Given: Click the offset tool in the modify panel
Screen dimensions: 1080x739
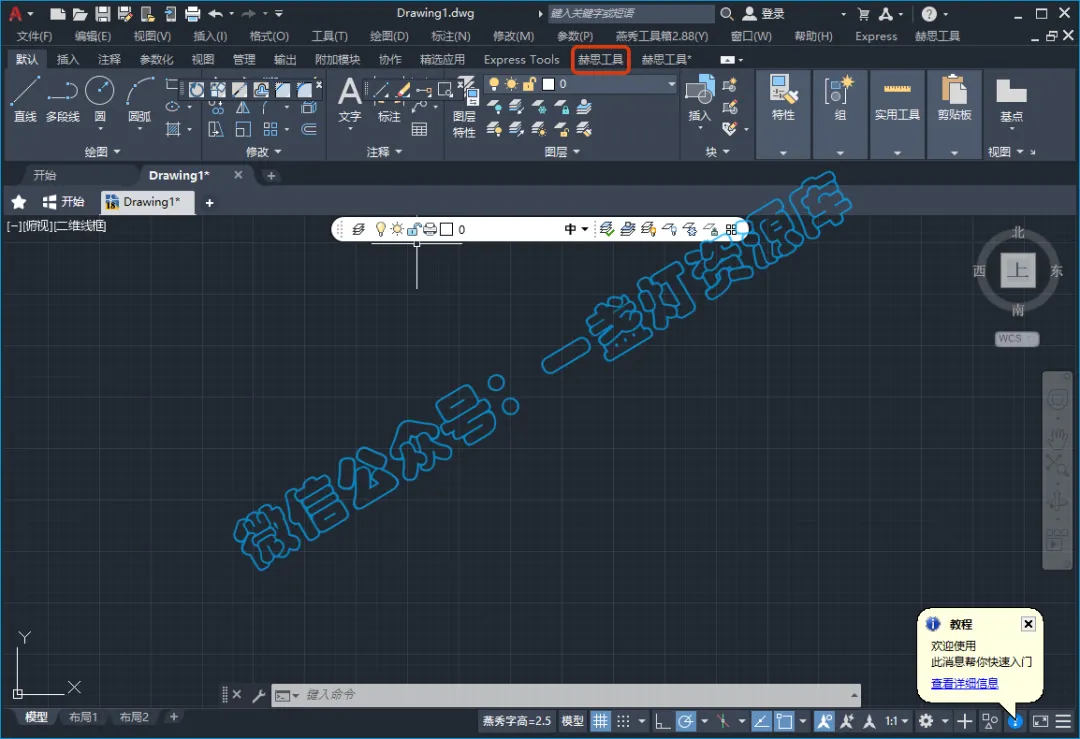Looking at the screenshot, I should [x=309, y=129].
